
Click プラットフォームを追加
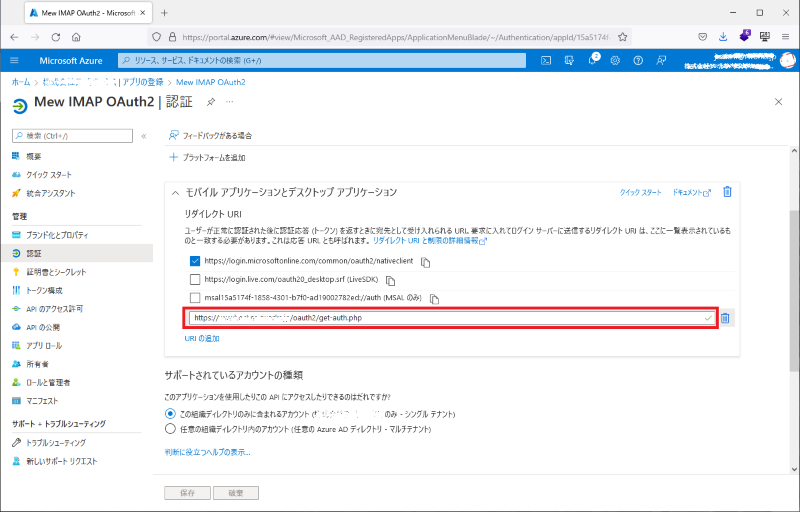click(207, 158)
